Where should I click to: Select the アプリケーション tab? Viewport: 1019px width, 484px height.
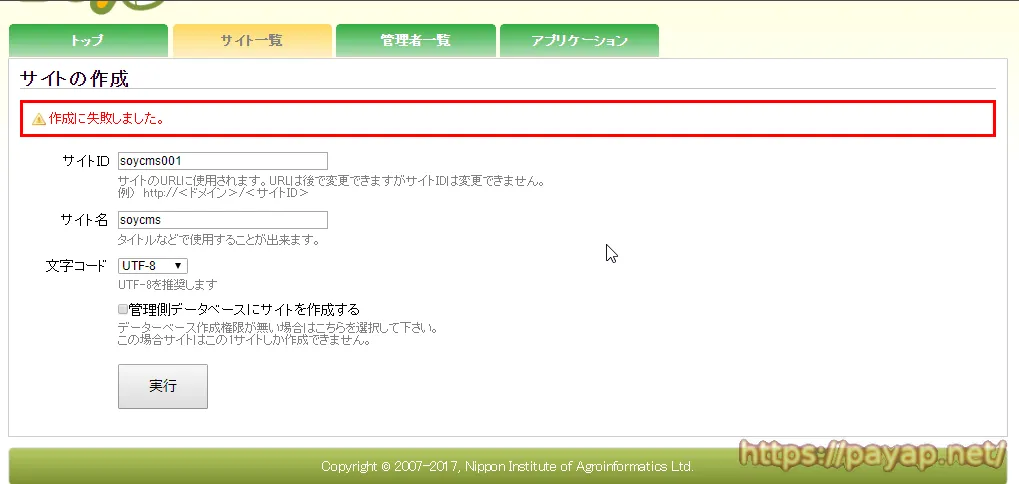coord(579,41)
